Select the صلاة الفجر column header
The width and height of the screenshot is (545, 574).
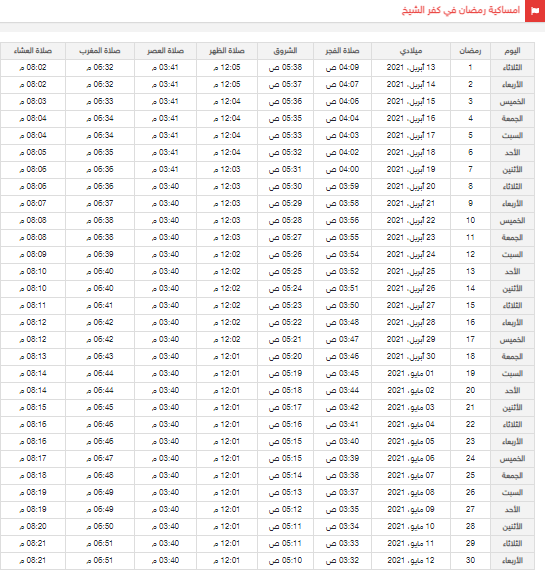(342, 51)
